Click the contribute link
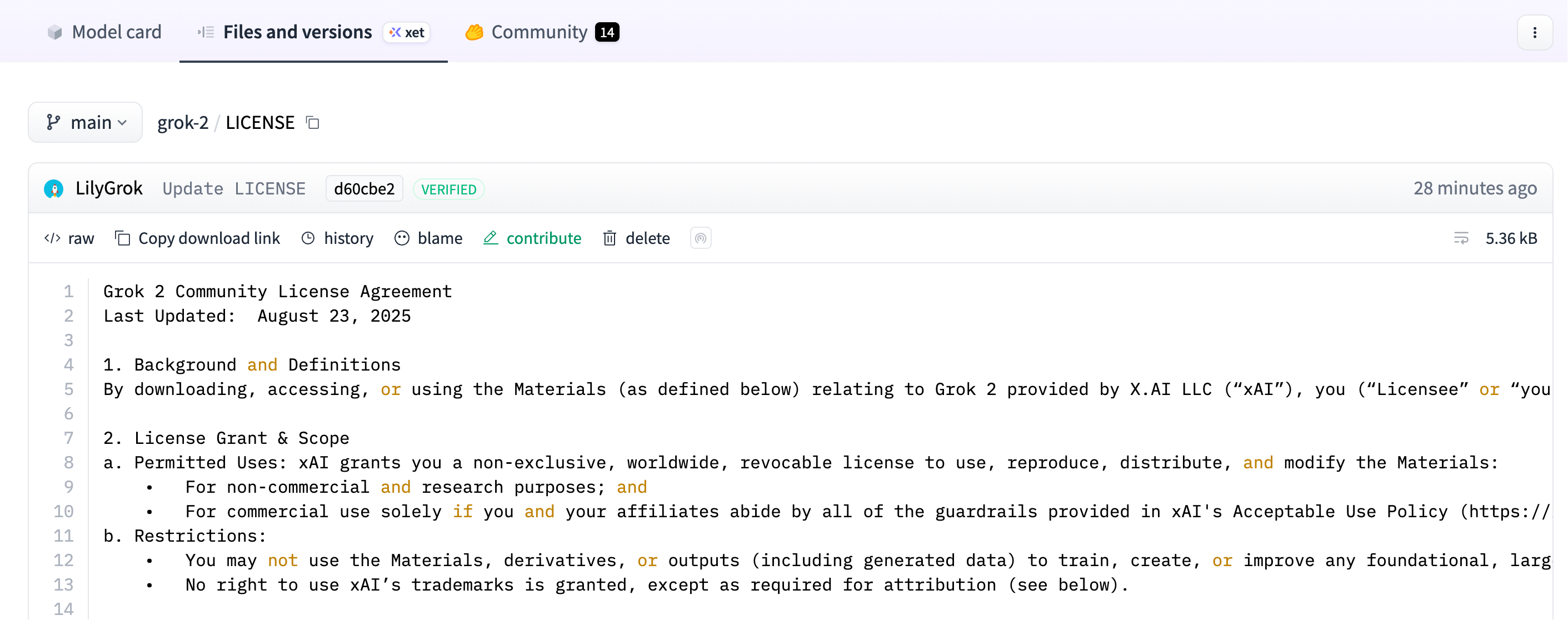1568x620 pixels. [x=533, y=238]
